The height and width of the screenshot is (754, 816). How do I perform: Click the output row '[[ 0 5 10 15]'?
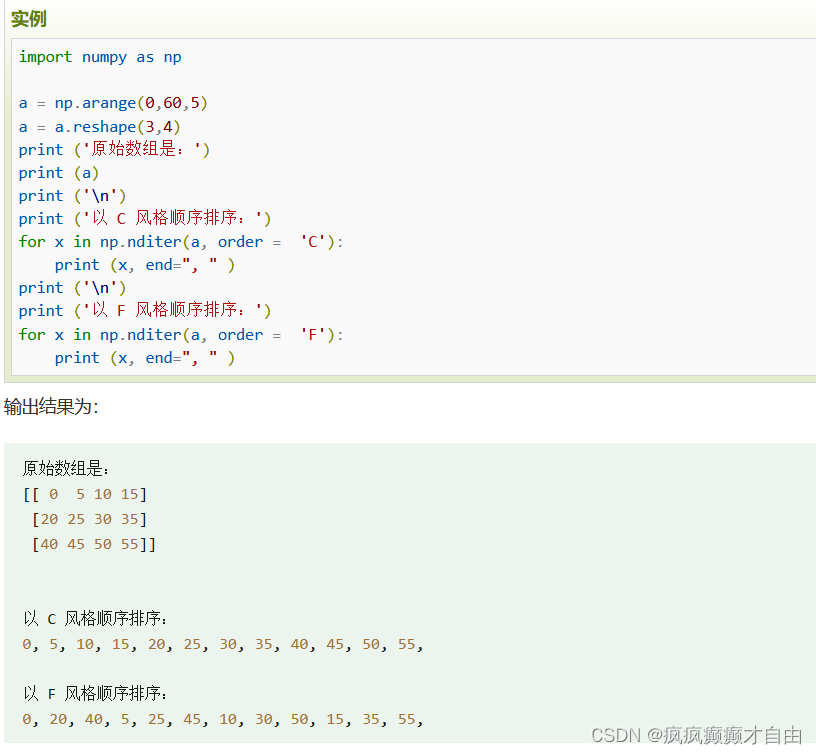tap(85, 494)
